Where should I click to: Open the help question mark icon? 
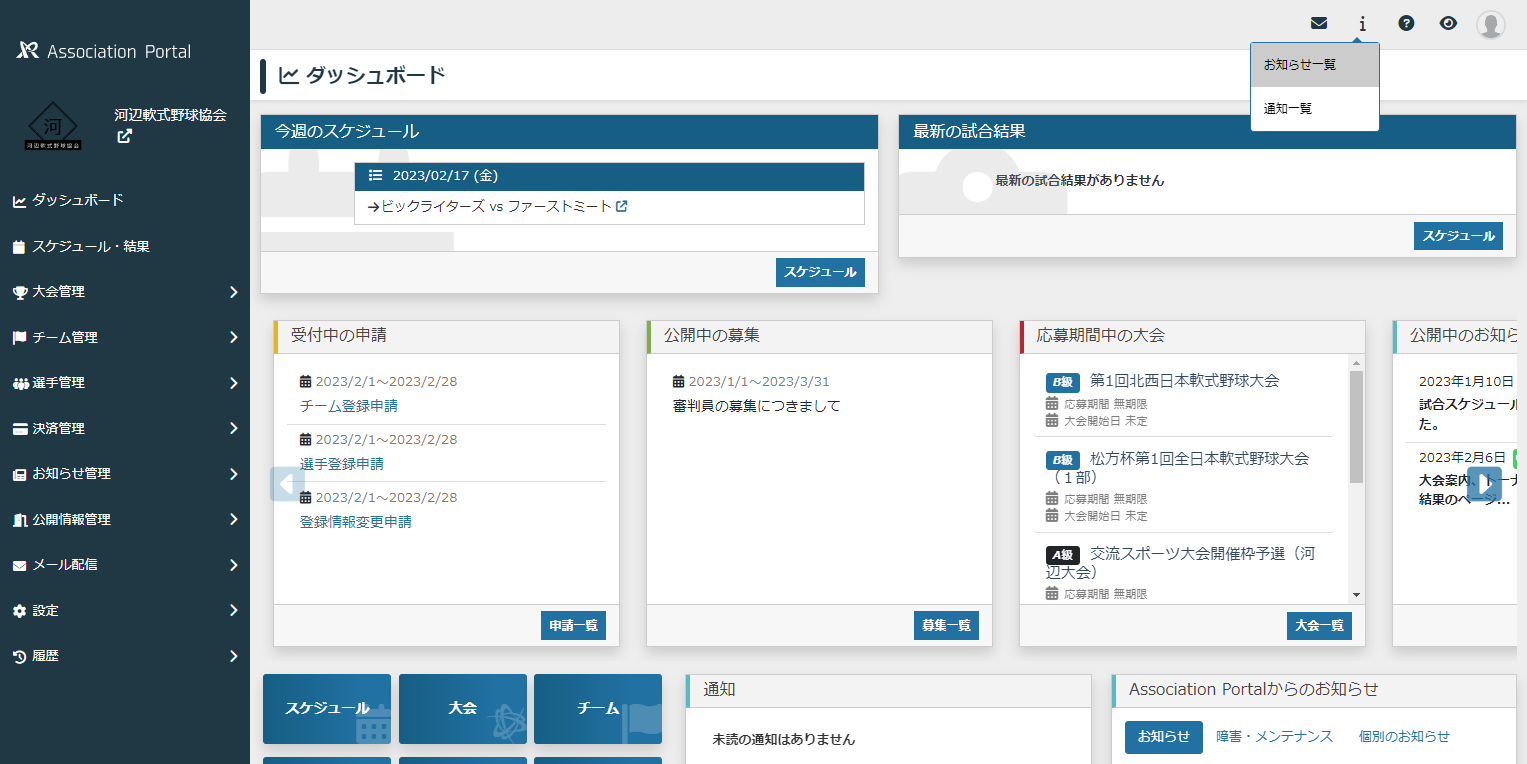pyautogui.click(x=1405, y=22)
